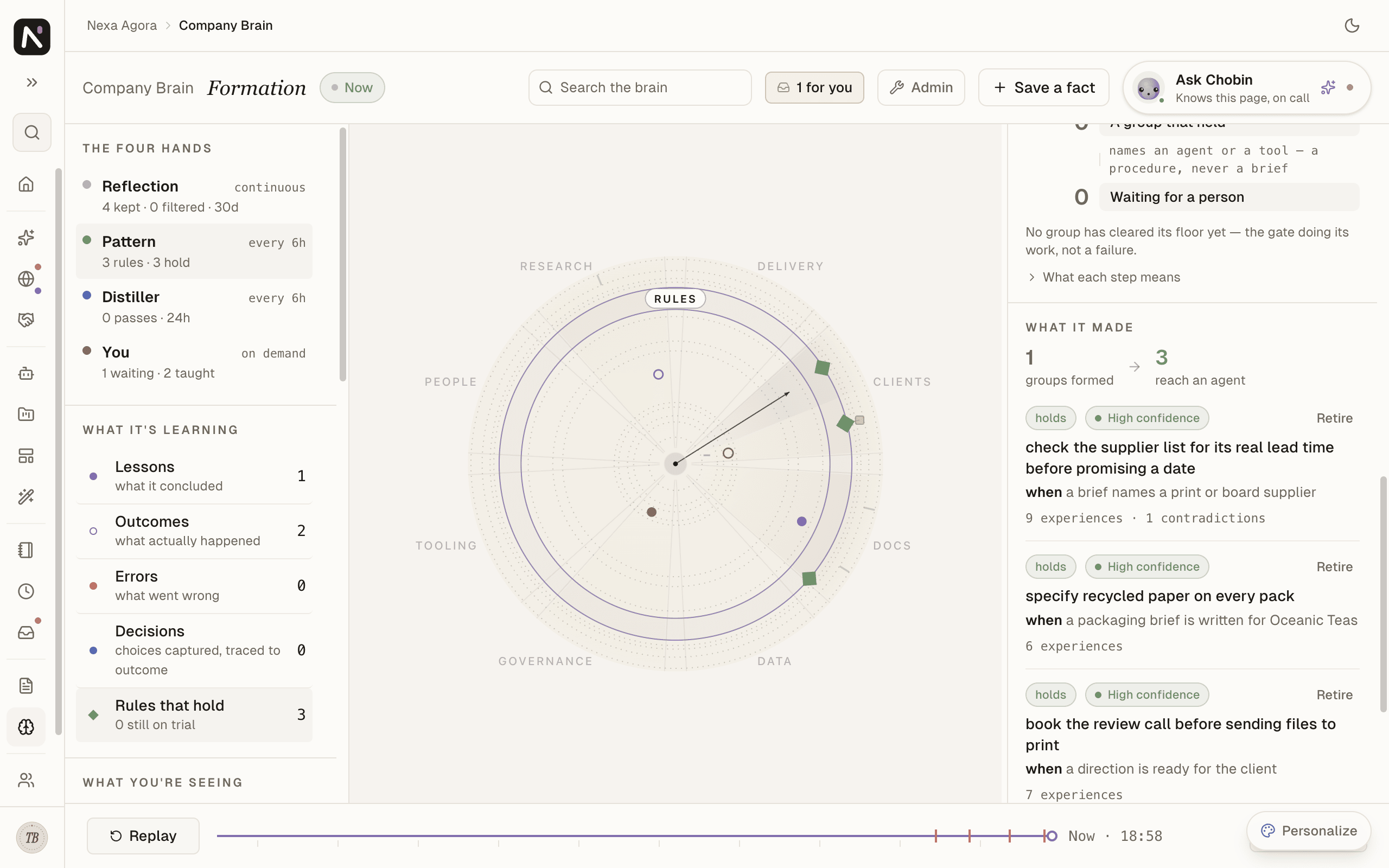Select the Outcomes learning row

click(194, 531)
